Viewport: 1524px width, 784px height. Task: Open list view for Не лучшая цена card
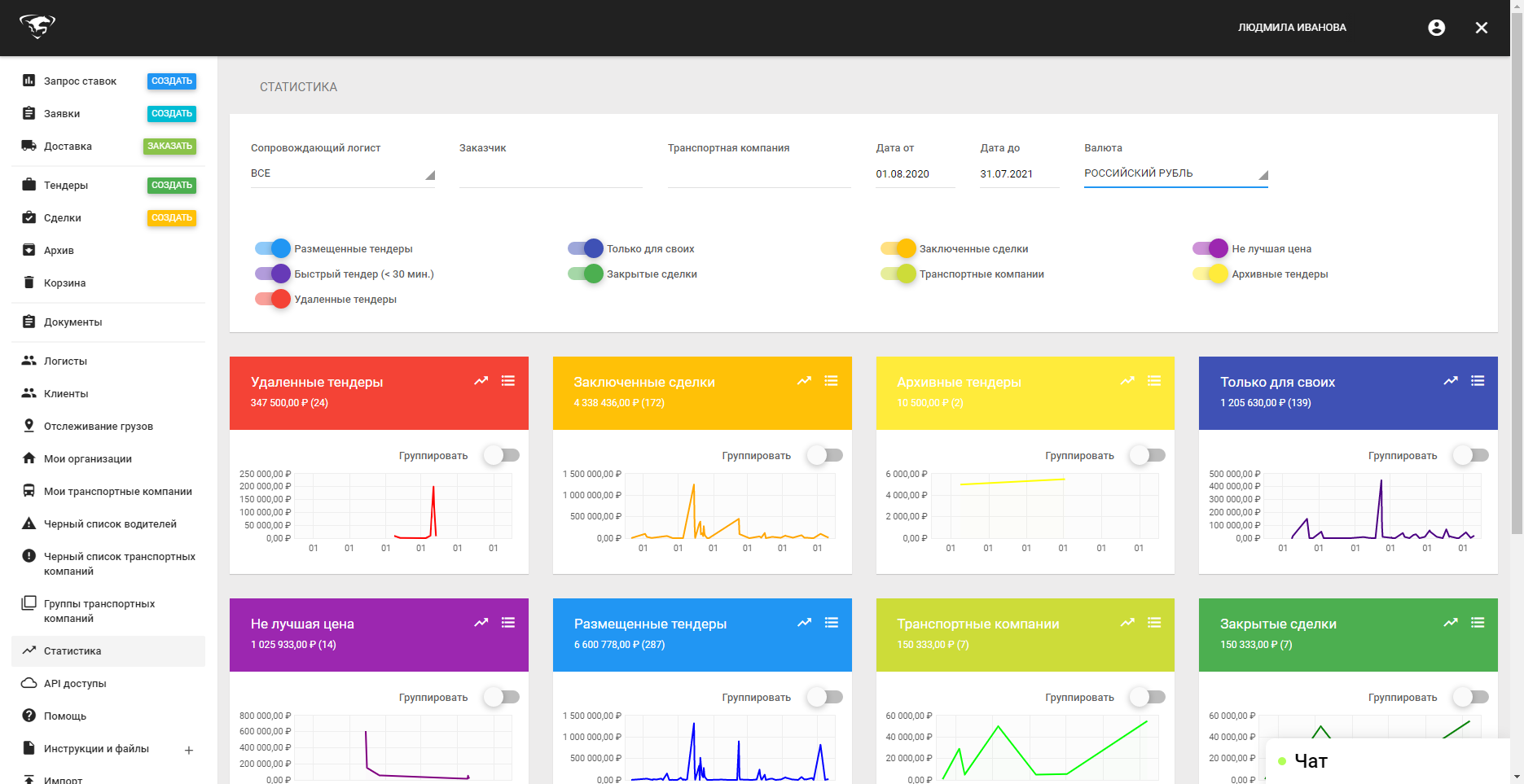tap(508, 622)
